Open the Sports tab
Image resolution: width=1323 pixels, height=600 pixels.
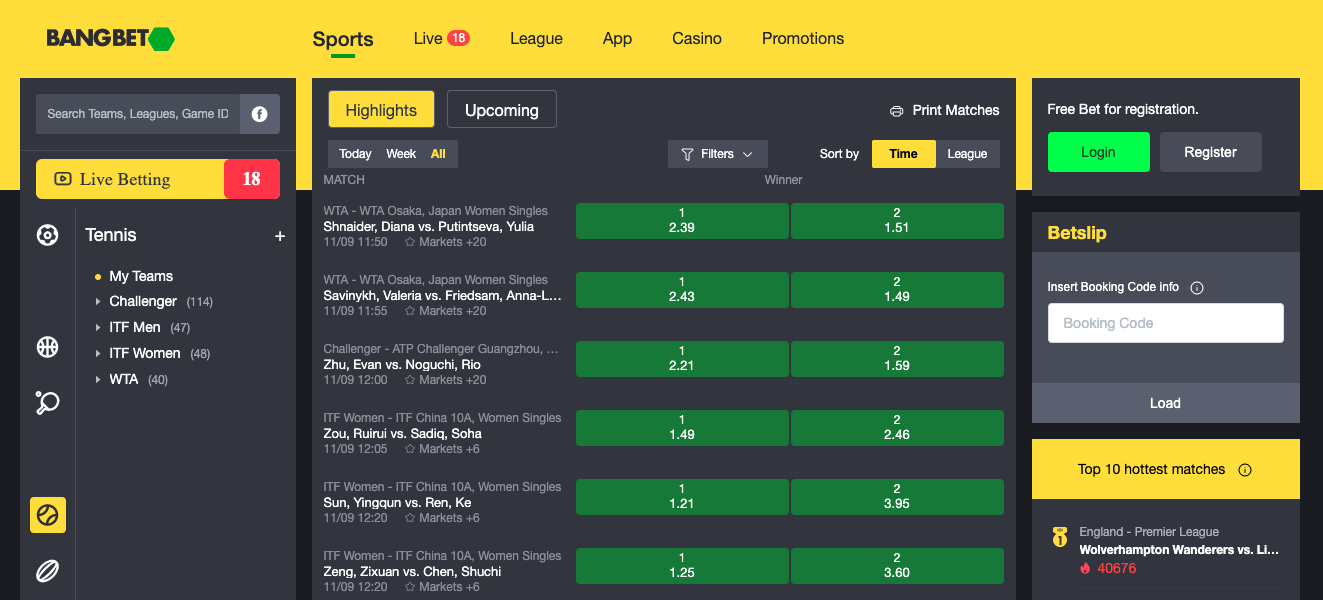[343, 39]
